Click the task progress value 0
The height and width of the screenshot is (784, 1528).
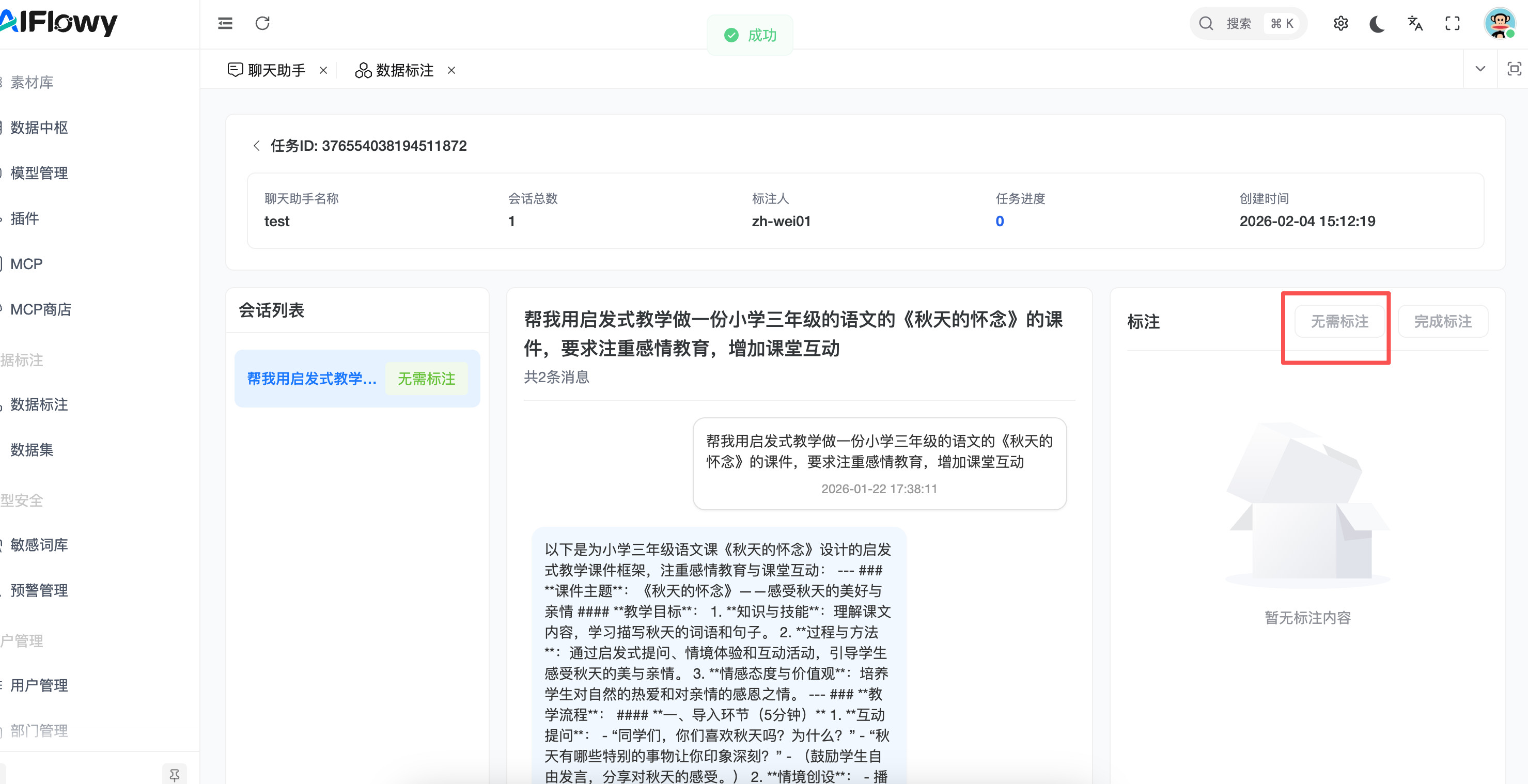click(x=1000, y=221)
